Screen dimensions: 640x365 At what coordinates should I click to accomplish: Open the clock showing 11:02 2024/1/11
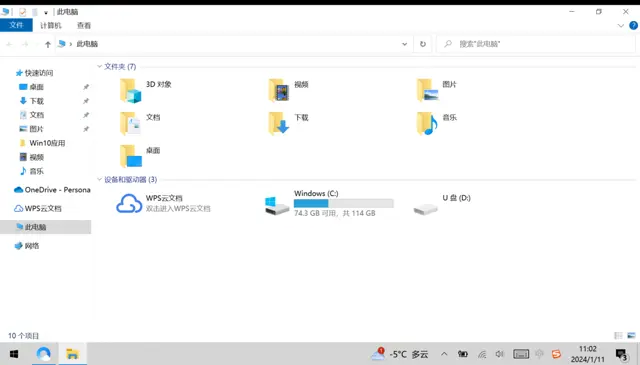coord(587,354)
